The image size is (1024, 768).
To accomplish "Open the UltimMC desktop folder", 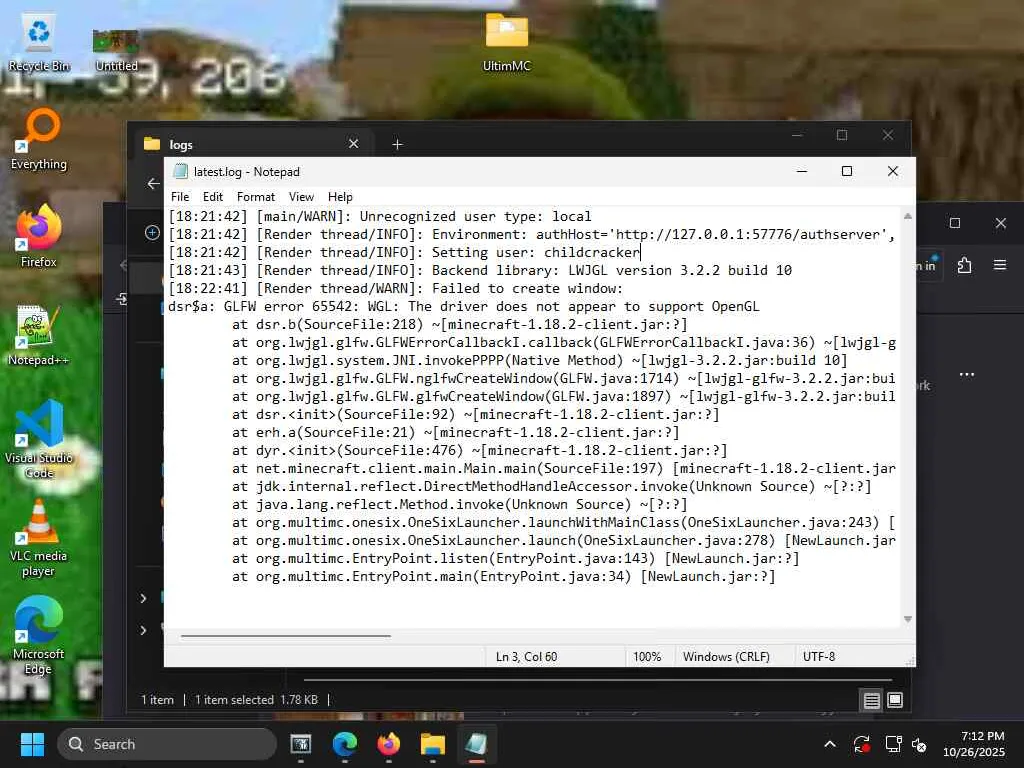I will click(506, 43).
